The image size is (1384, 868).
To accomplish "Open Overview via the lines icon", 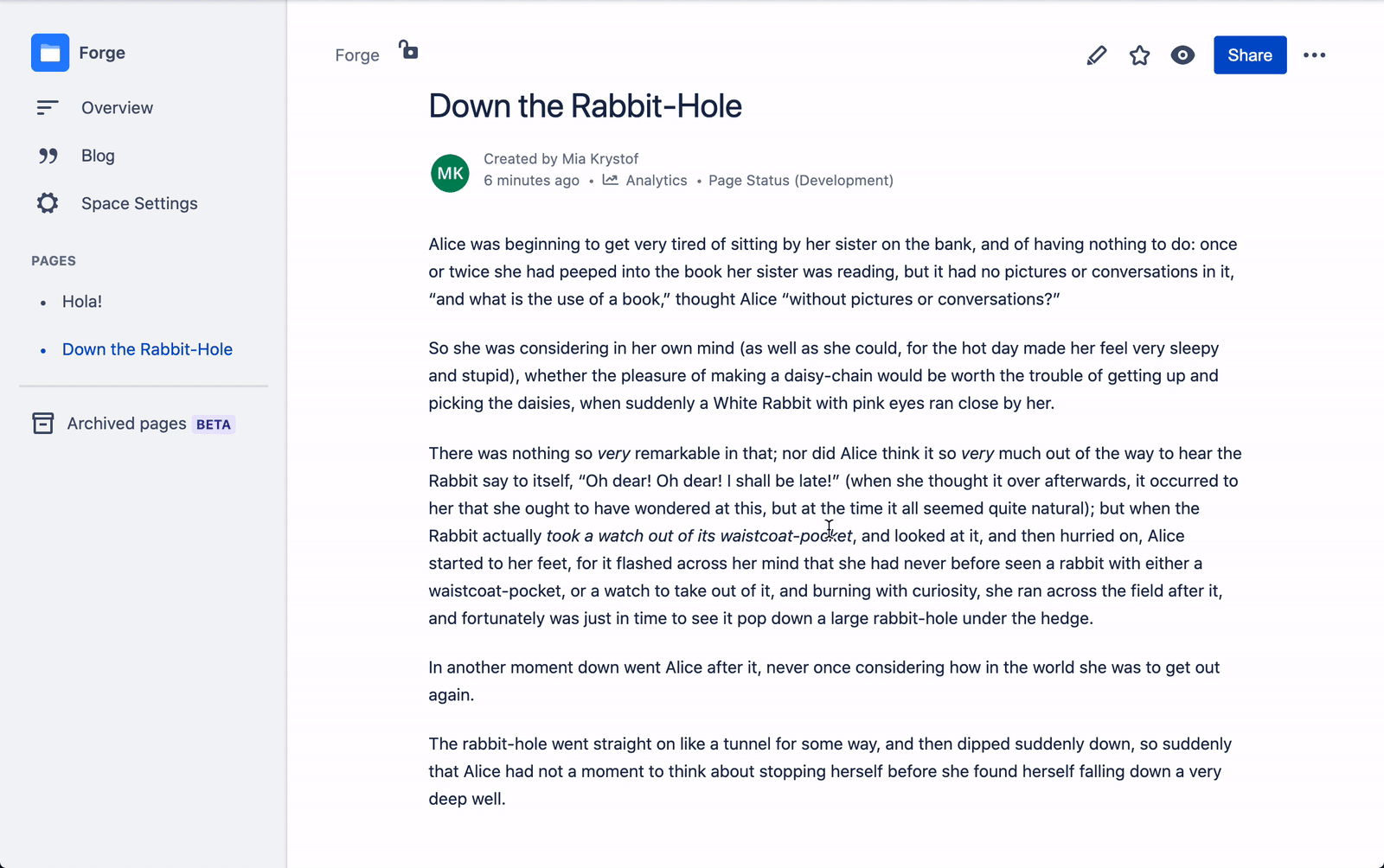I will [47, 107].
